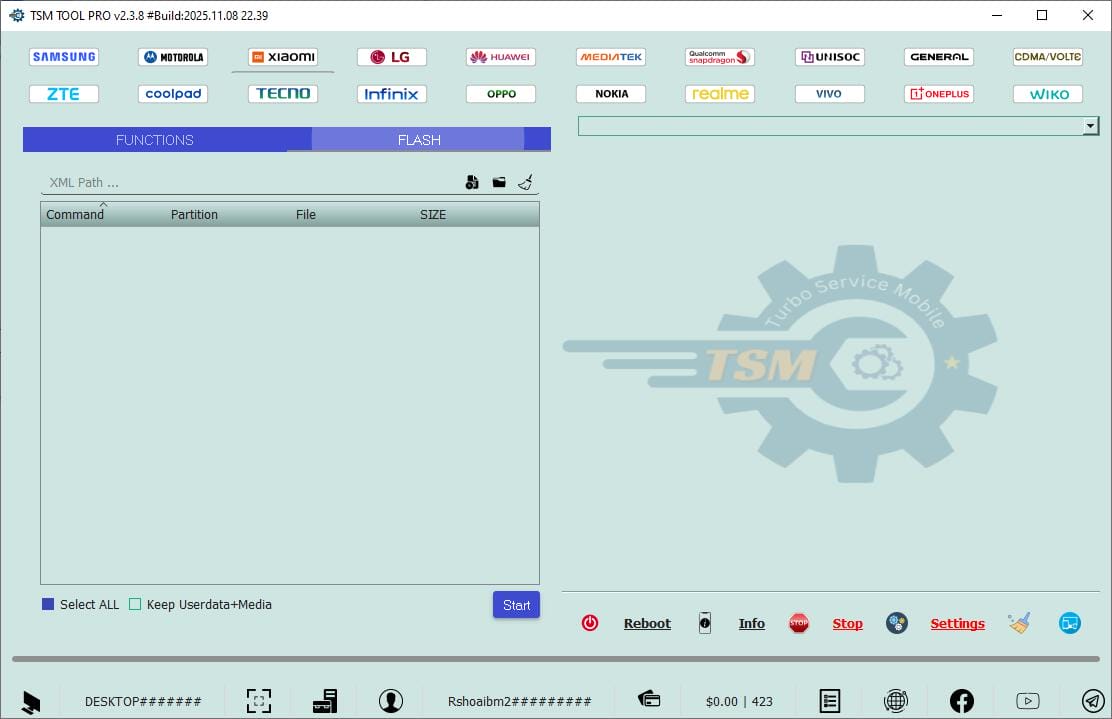The image size is (1112, 719).
Task: Open the XML firmware file via the folder icon
Action: tap(499, 182)
